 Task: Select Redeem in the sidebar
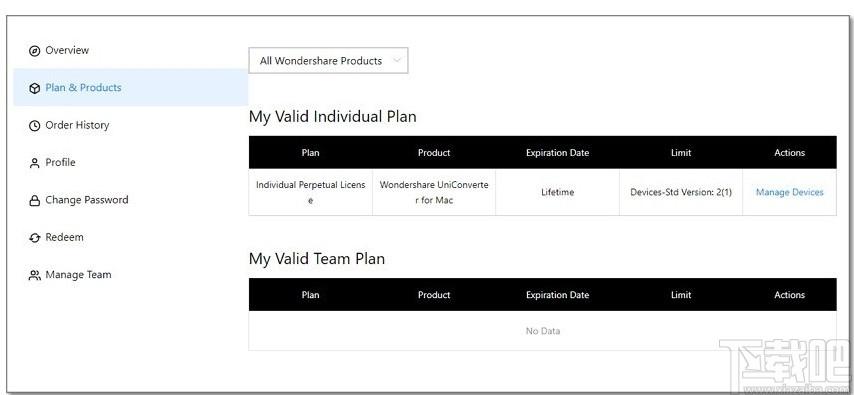pyautogui.click(x=64, y=237)
